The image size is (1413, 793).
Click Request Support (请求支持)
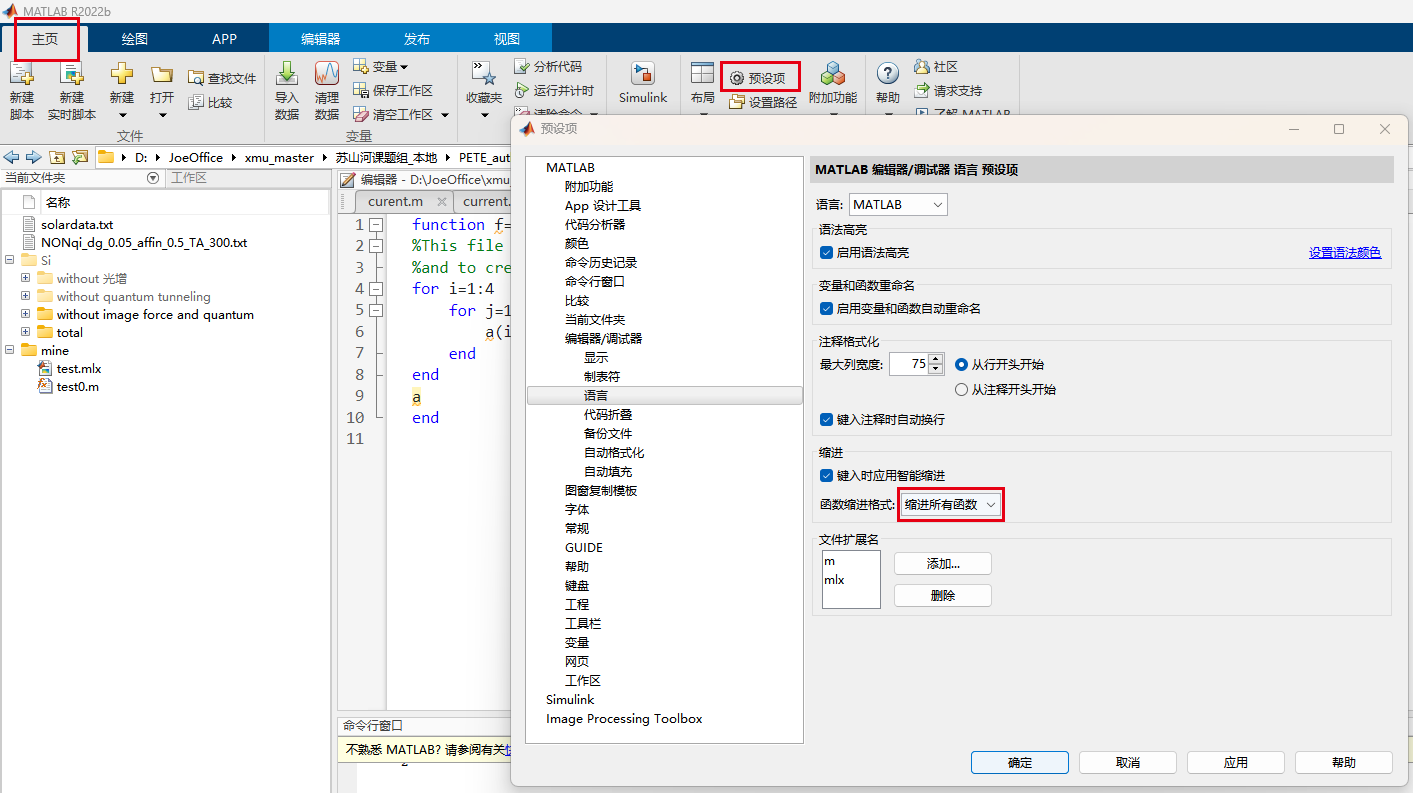click(x=949, y=90)
